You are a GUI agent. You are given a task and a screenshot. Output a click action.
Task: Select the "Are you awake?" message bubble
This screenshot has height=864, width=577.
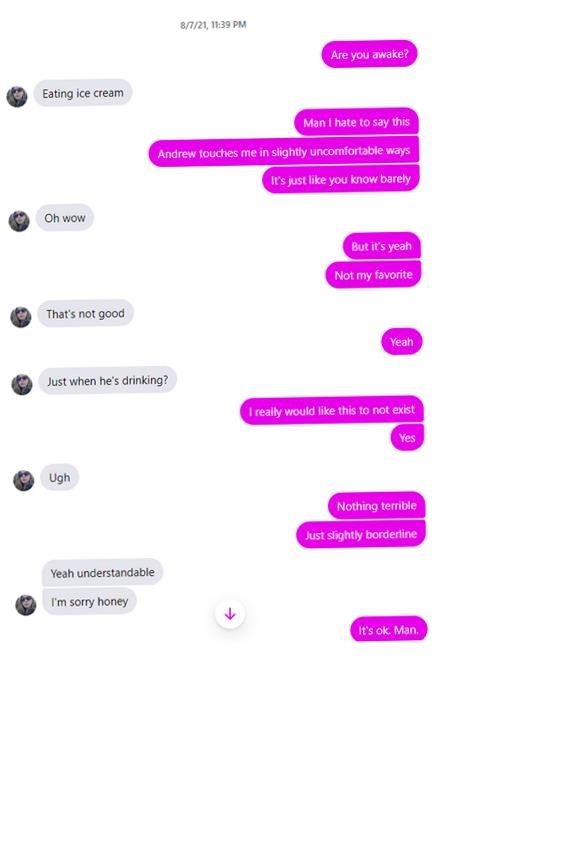tap(369, 54)
